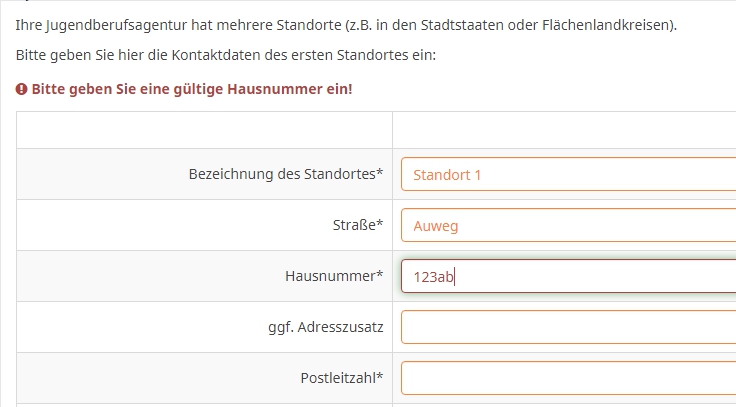Click the empty right table header cell
736x407 pixels.
pyautogui.click(x=564, y=130)
